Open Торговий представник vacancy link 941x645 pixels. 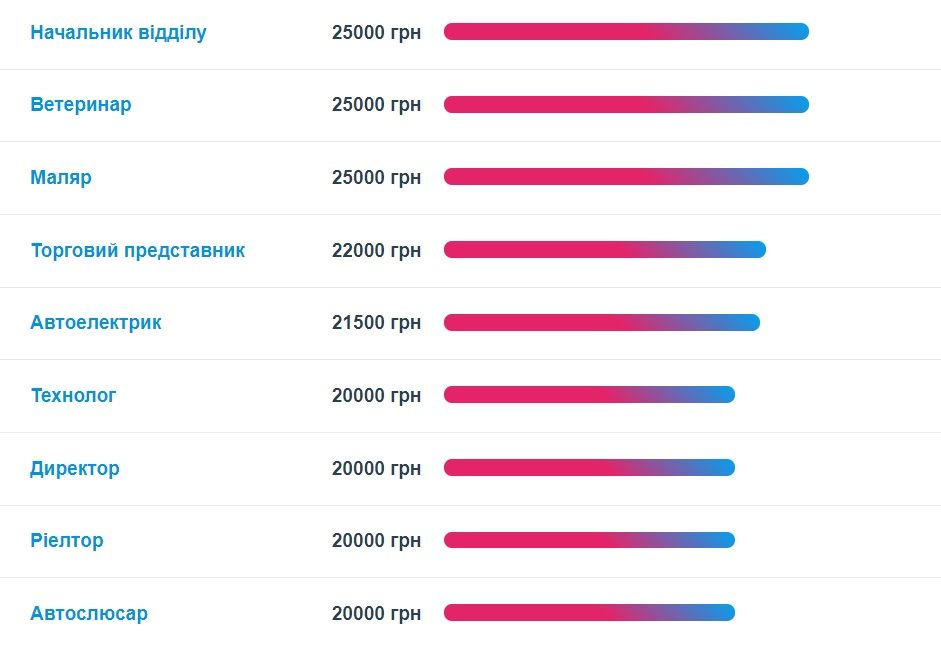pos(137,250)
